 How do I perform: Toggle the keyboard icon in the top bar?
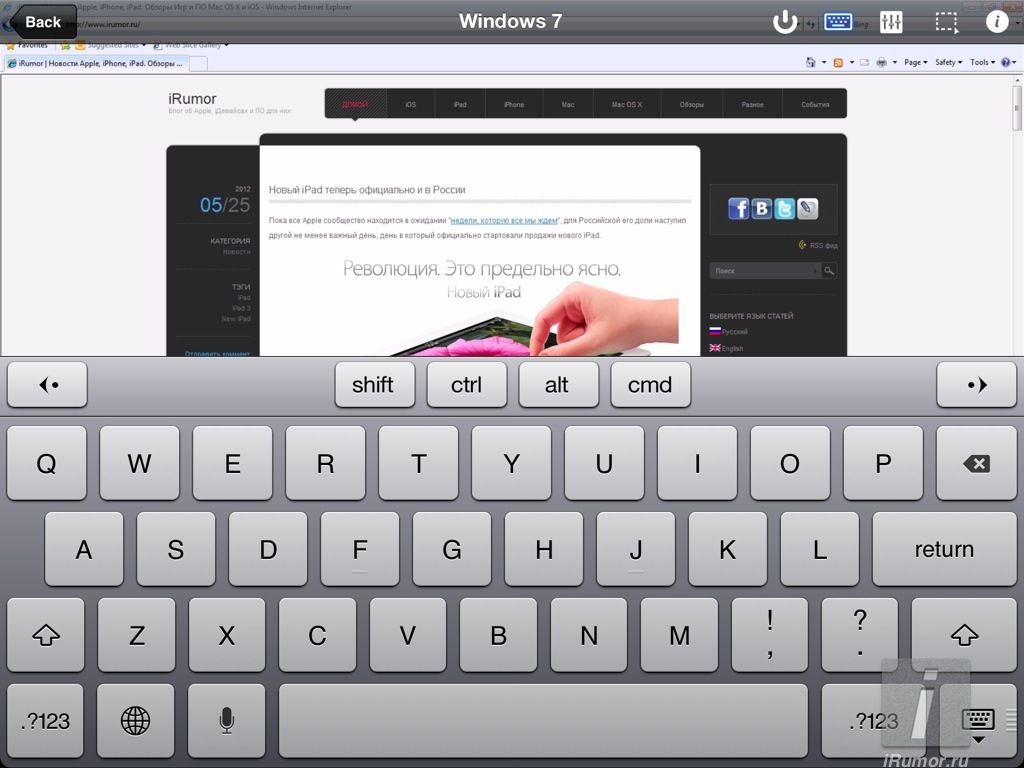pyautogui.click(x=838, y=22)
